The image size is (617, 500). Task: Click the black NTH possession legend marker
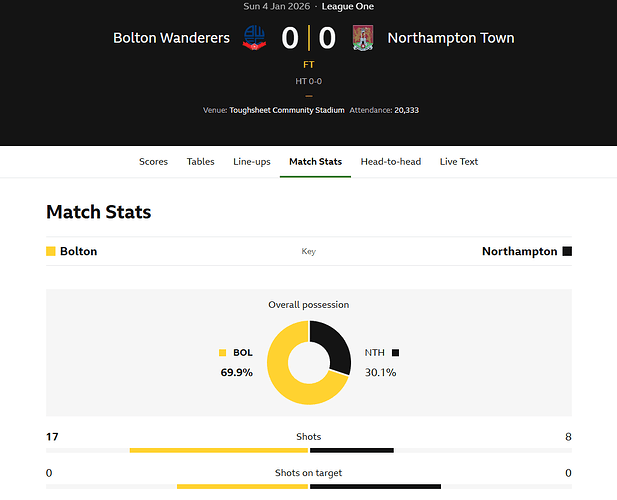[396, 353]
